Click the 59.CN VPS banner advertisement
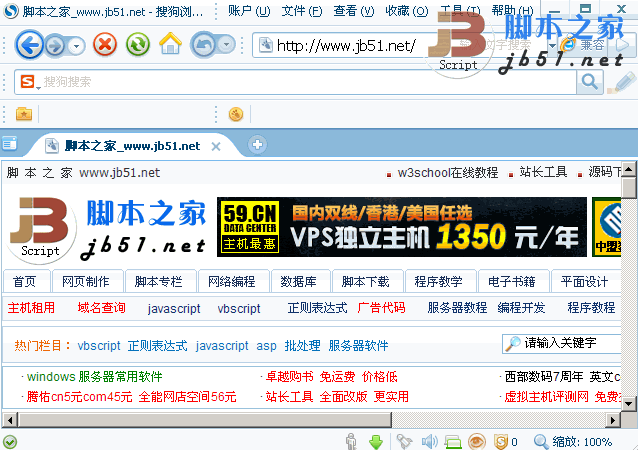Viewport: 638px width, 450px height. (402, 227)
